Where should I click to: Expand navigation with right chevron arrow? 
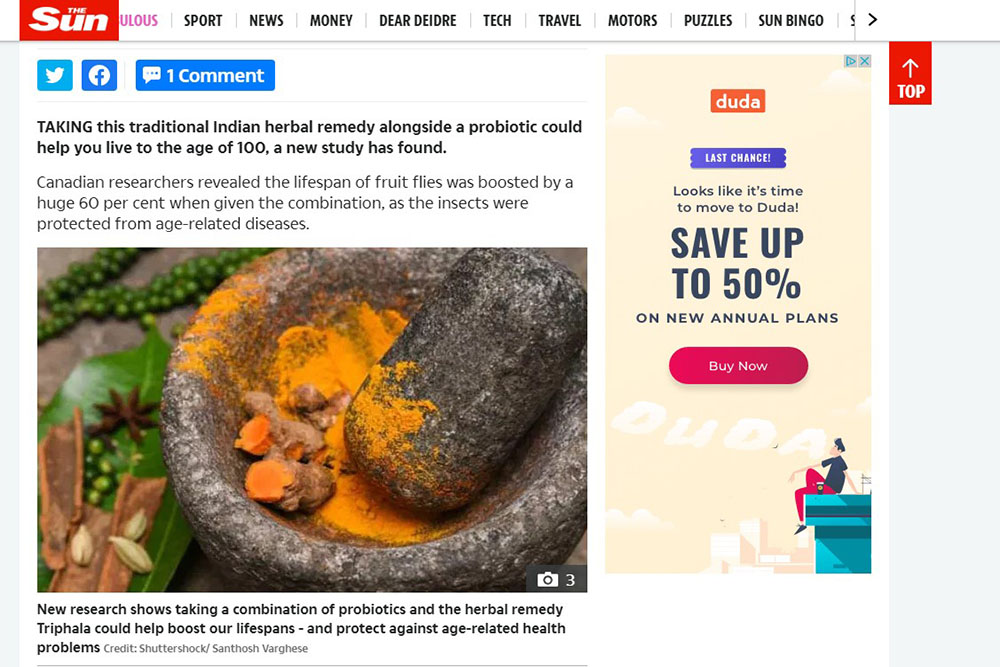click(873, 20)
